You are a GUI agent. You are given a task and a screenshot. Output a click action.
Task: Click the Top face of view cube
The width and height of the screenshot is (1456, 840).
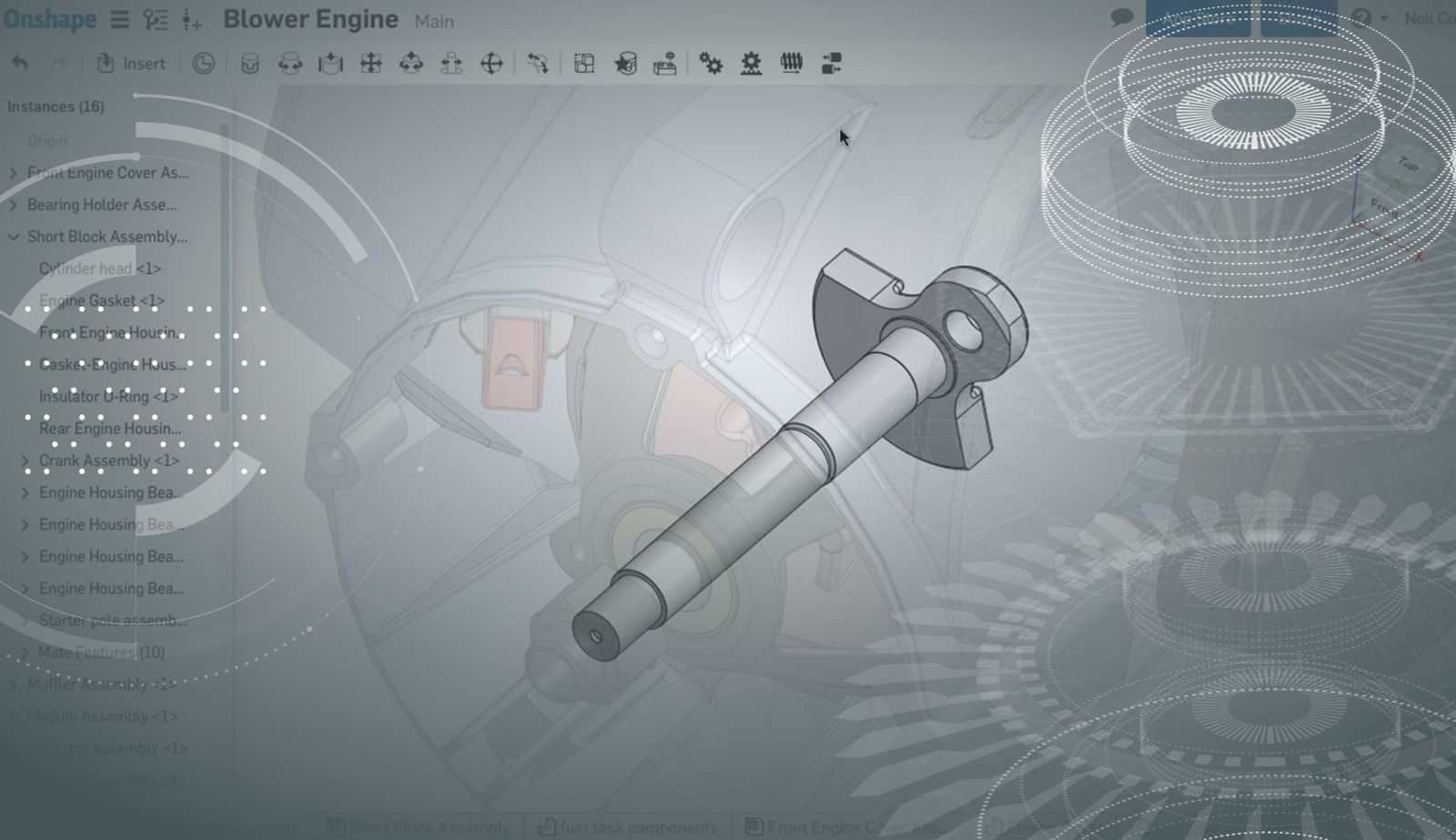point(1407,165)
